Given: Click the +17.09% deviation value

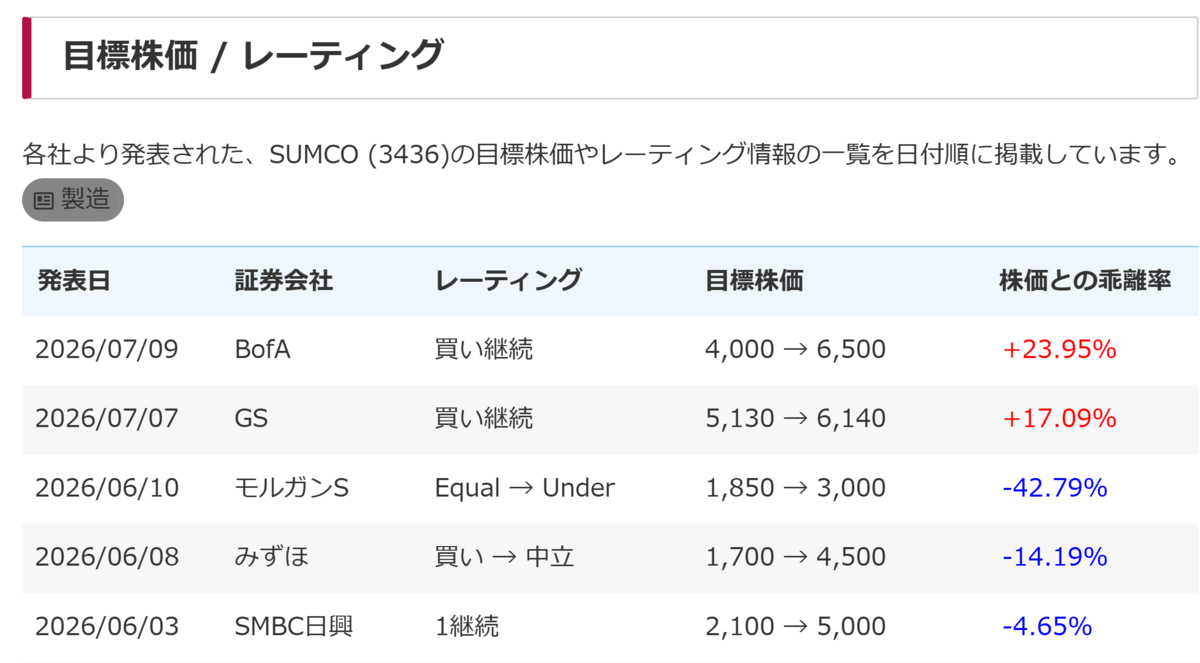Looking at the screenshot, I should [1059, 418].
